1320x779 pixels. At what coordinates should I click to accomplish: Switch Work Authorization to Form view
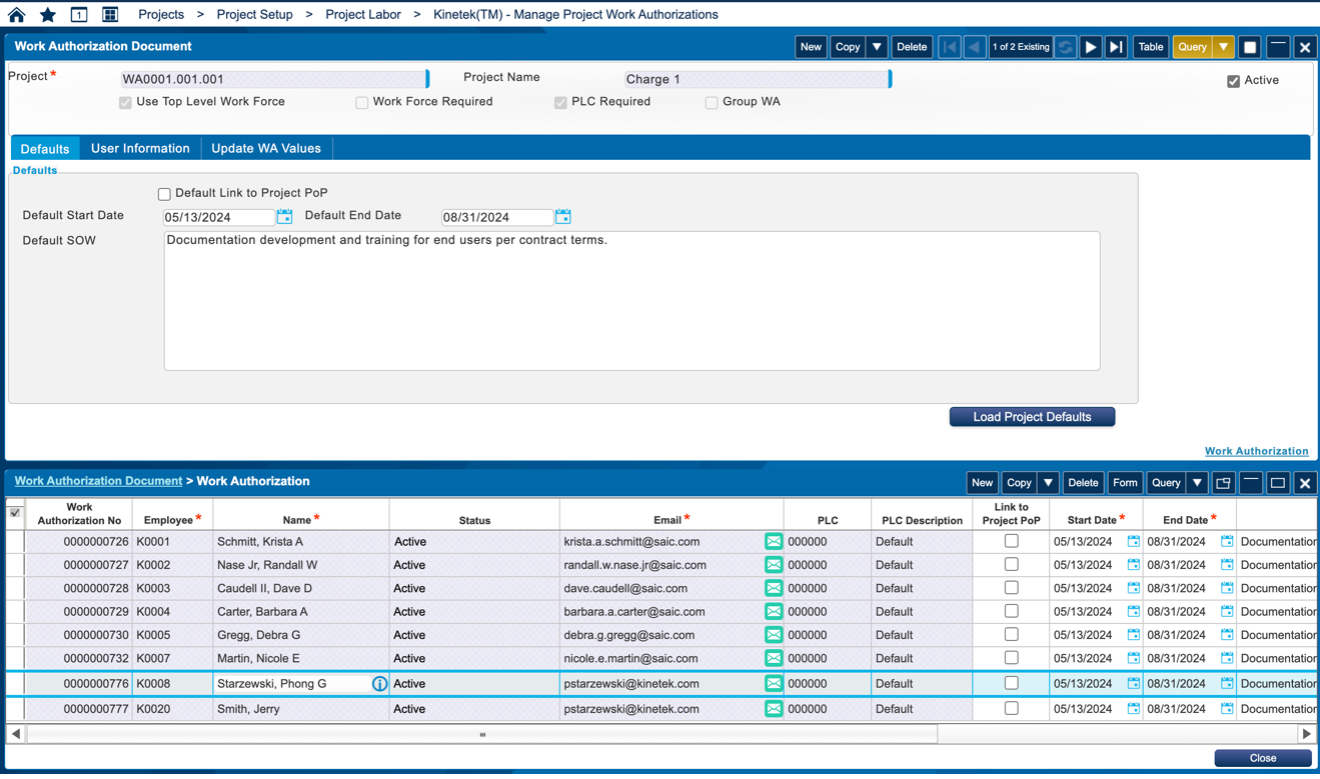1125,483
